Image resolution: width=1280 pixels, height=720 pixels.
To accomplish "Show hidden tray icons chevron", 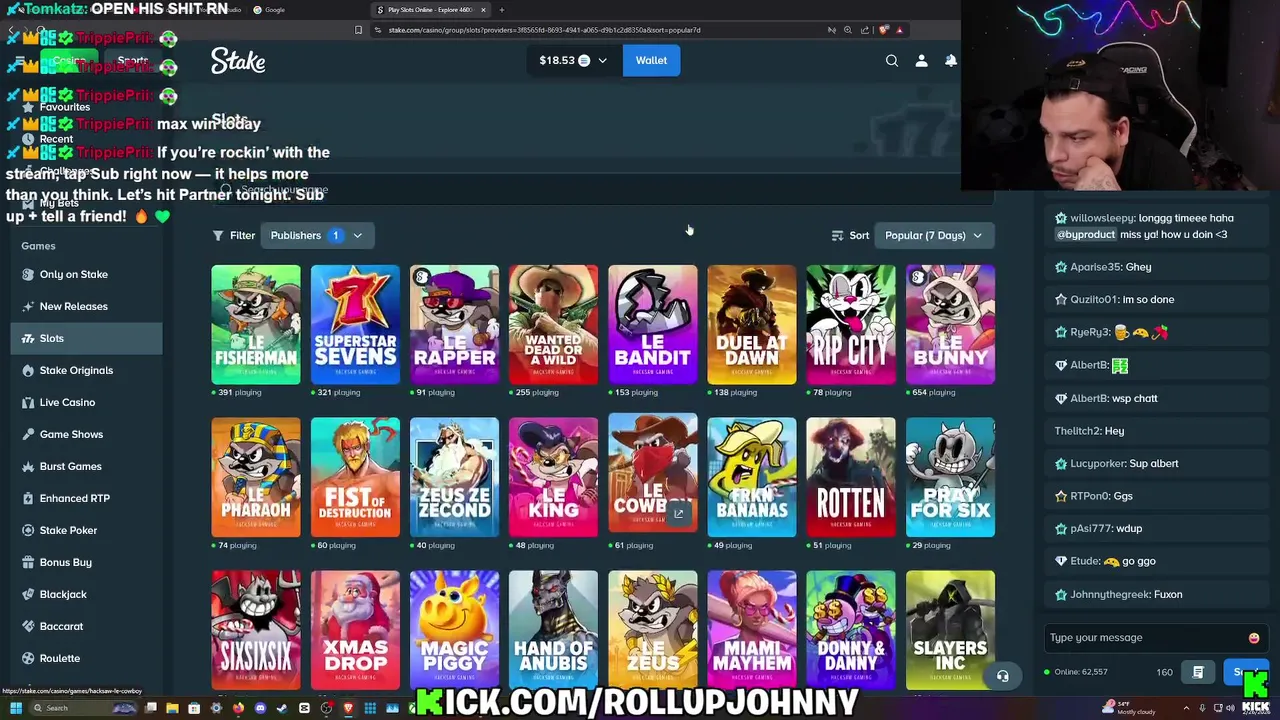I will tap(1186, 708).
